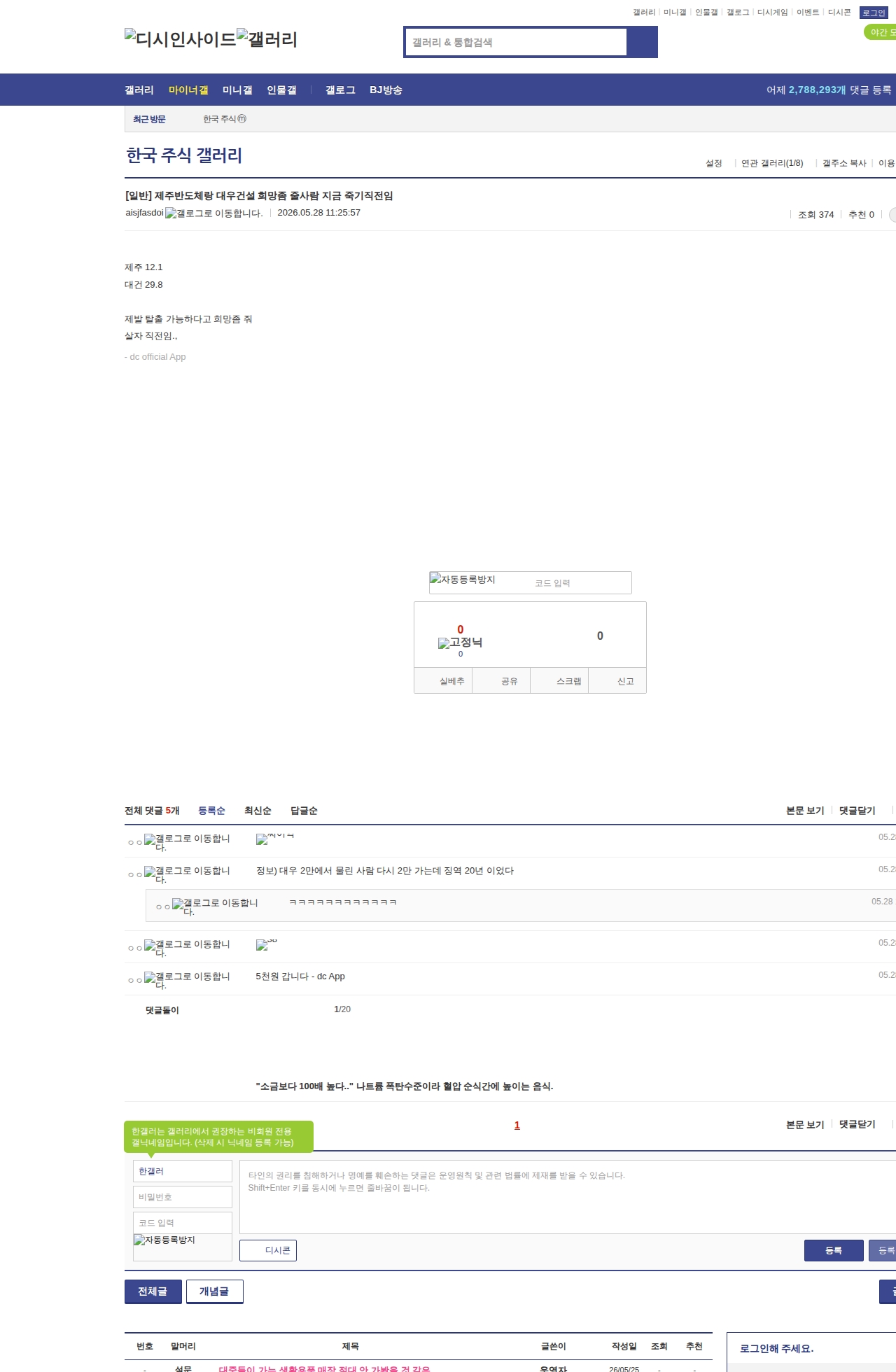Click the 로그인해 주세요 text
The image size is (896, 1372).
[x=777, y=1348]
